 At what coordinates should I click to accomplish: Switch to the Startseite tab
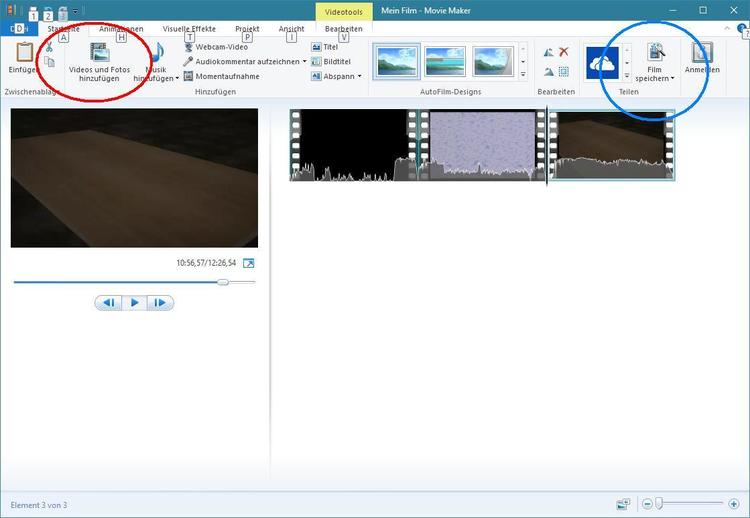point(64,29)
